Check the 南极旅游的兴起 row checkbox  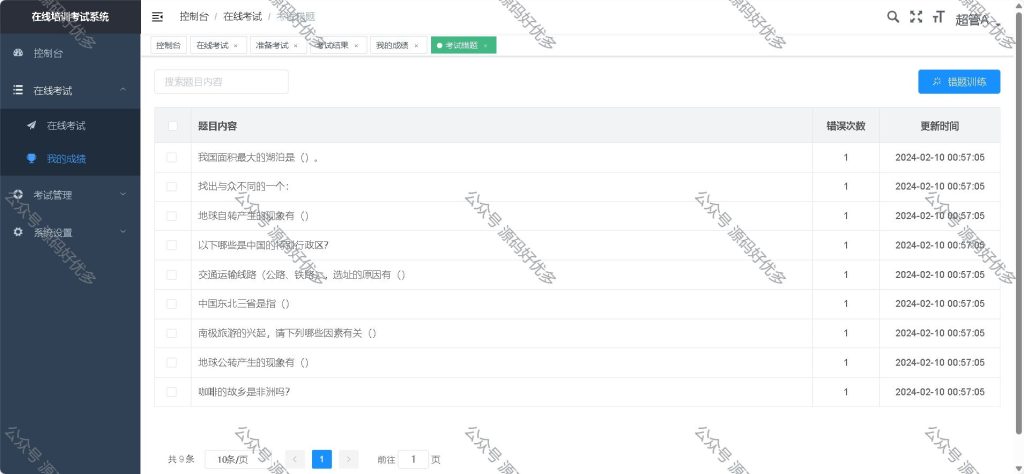point(172,334)
